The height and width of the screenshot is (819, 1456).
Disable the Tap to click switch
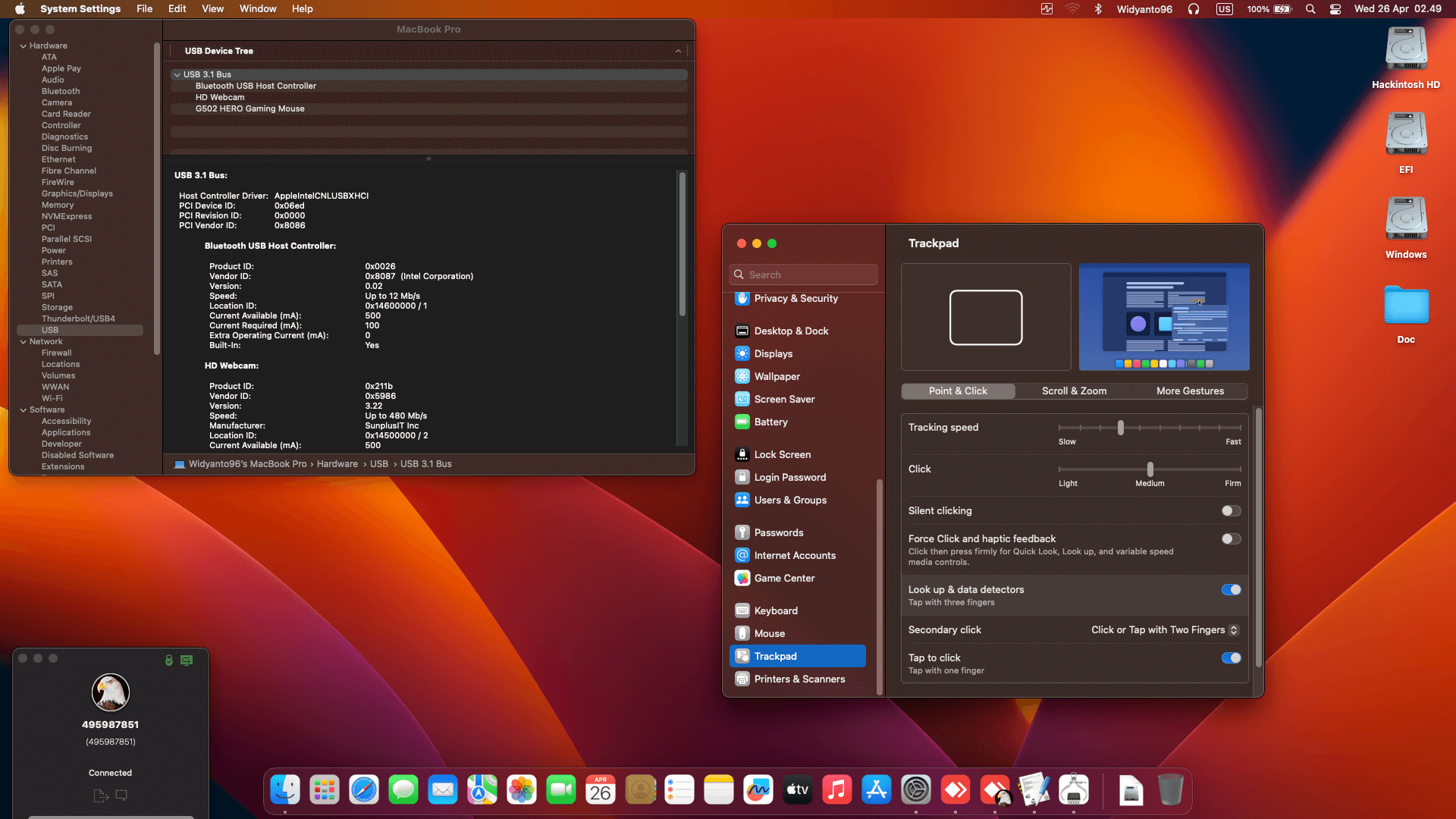1231,658
